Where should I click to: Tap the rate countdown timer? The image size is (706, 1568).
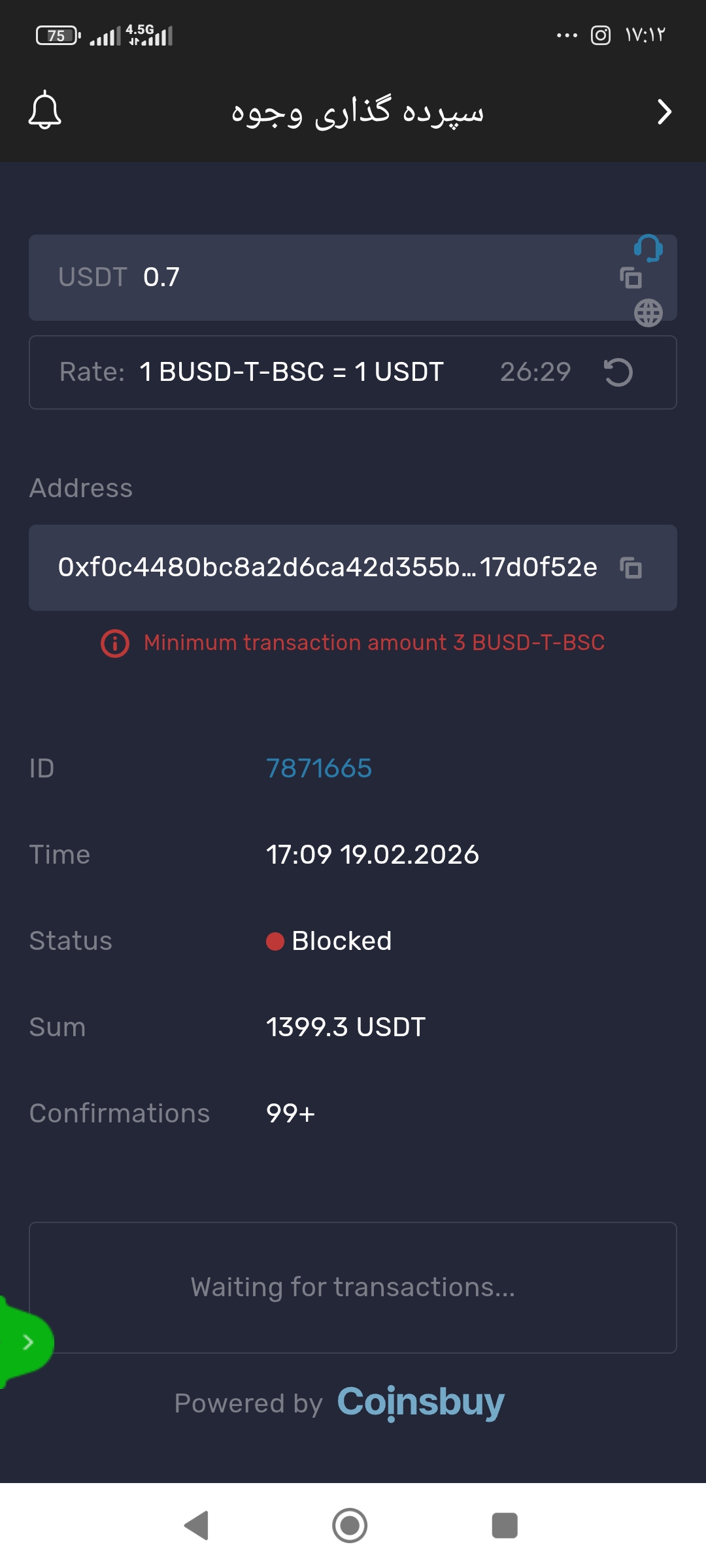tap(535, 372)
